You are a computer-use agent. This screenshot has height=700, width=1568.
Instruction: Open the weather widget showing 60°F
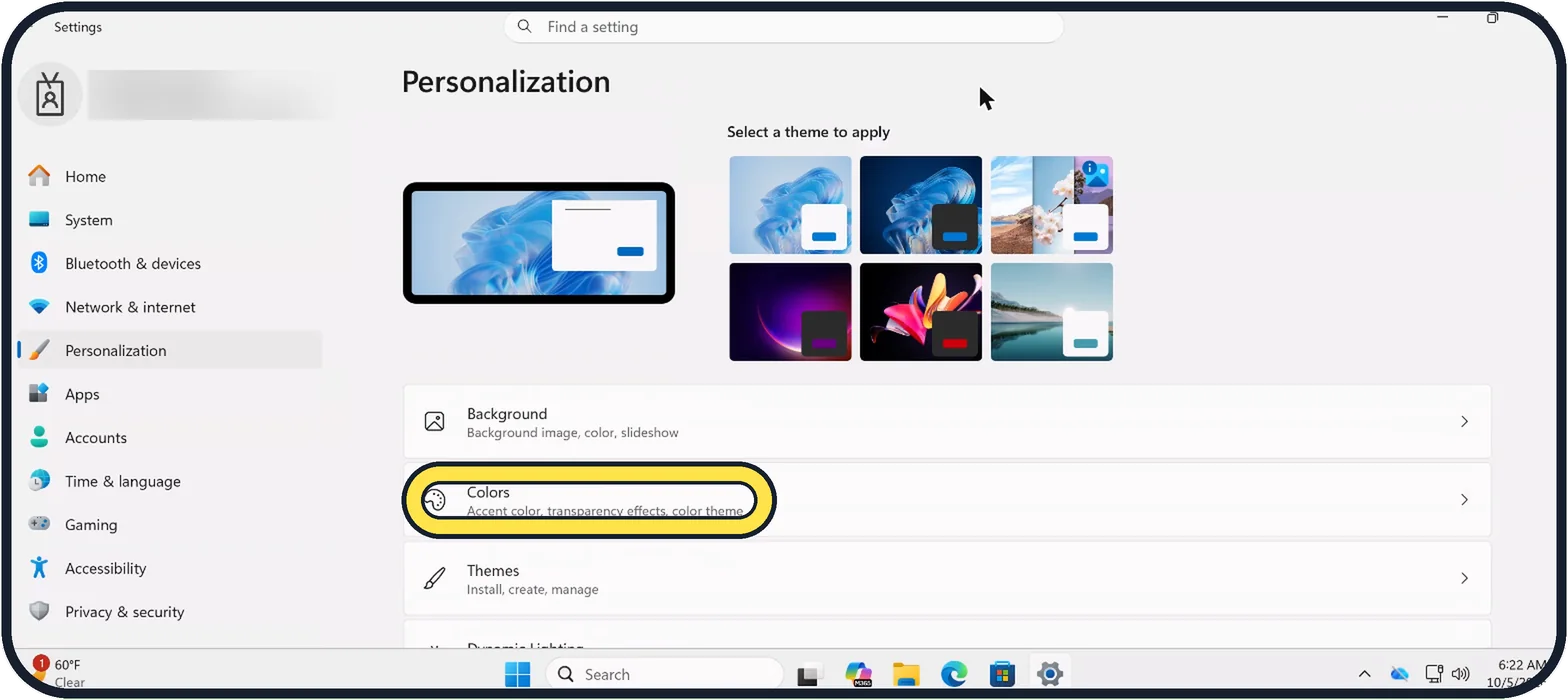(x=60, y=673)
